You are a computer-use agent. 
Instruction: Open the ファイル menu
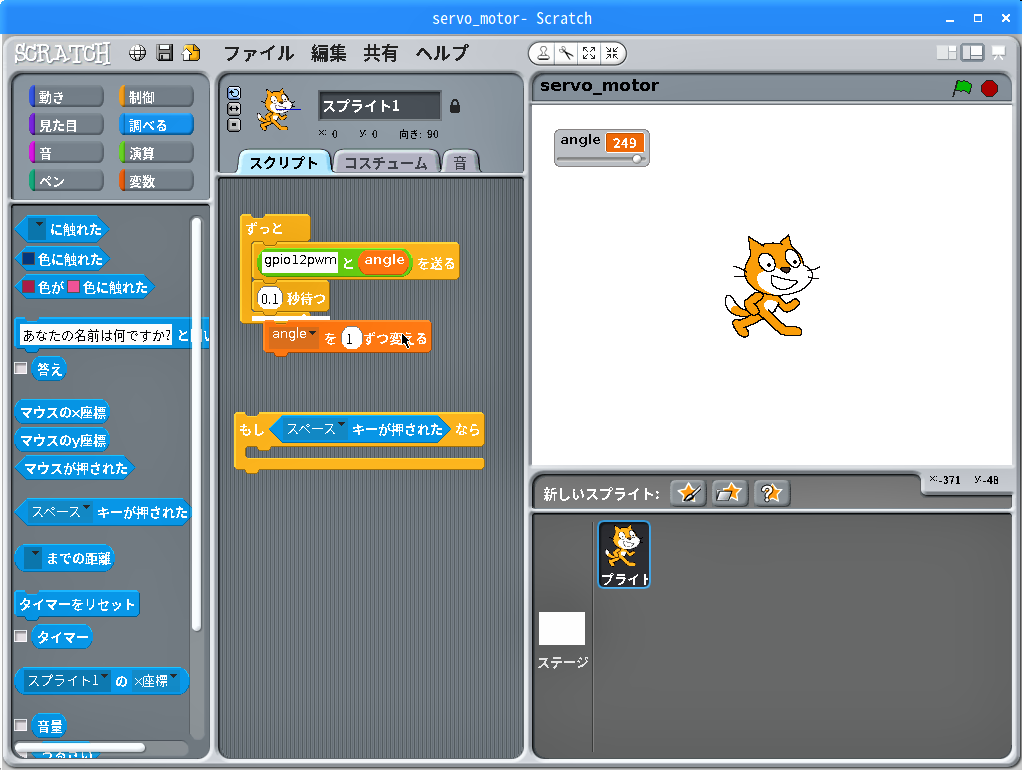pos(258,53)
